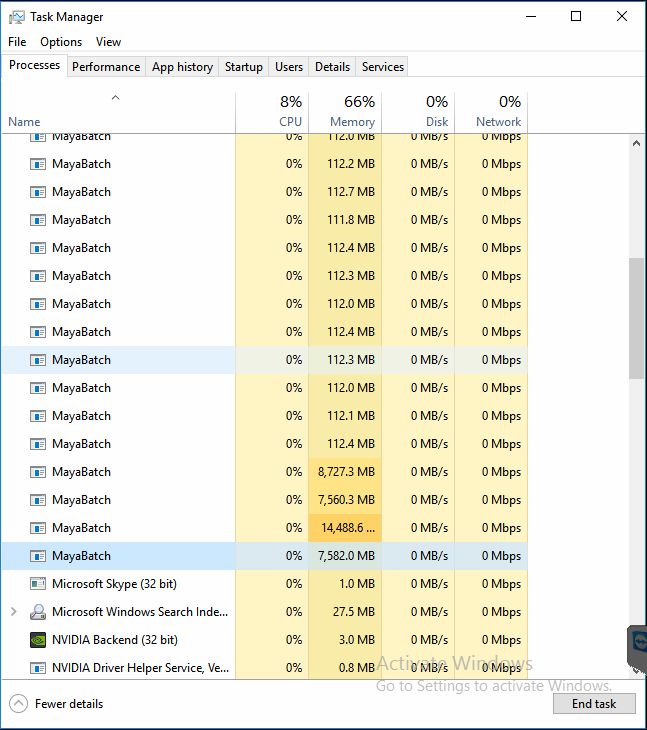
Task: Open the File menu
Action: coord(17,42)
